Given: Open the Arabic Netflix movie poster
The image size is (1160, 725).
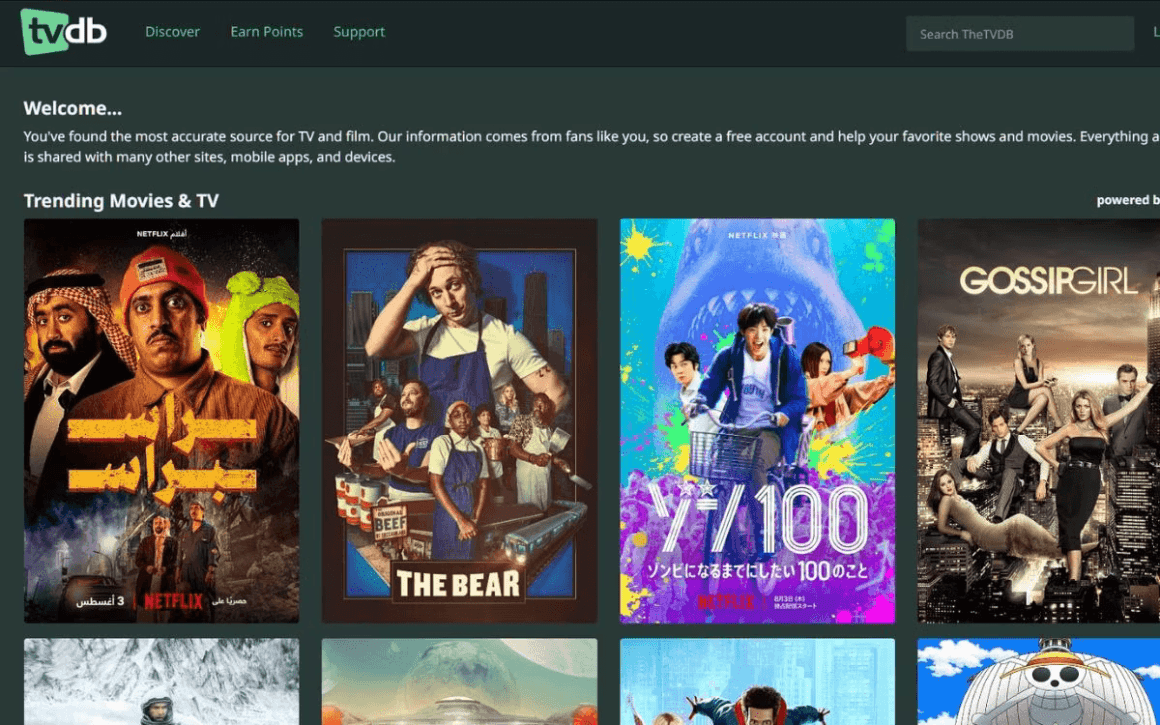Looking at the screenshot, I should [x=161, y=420].
